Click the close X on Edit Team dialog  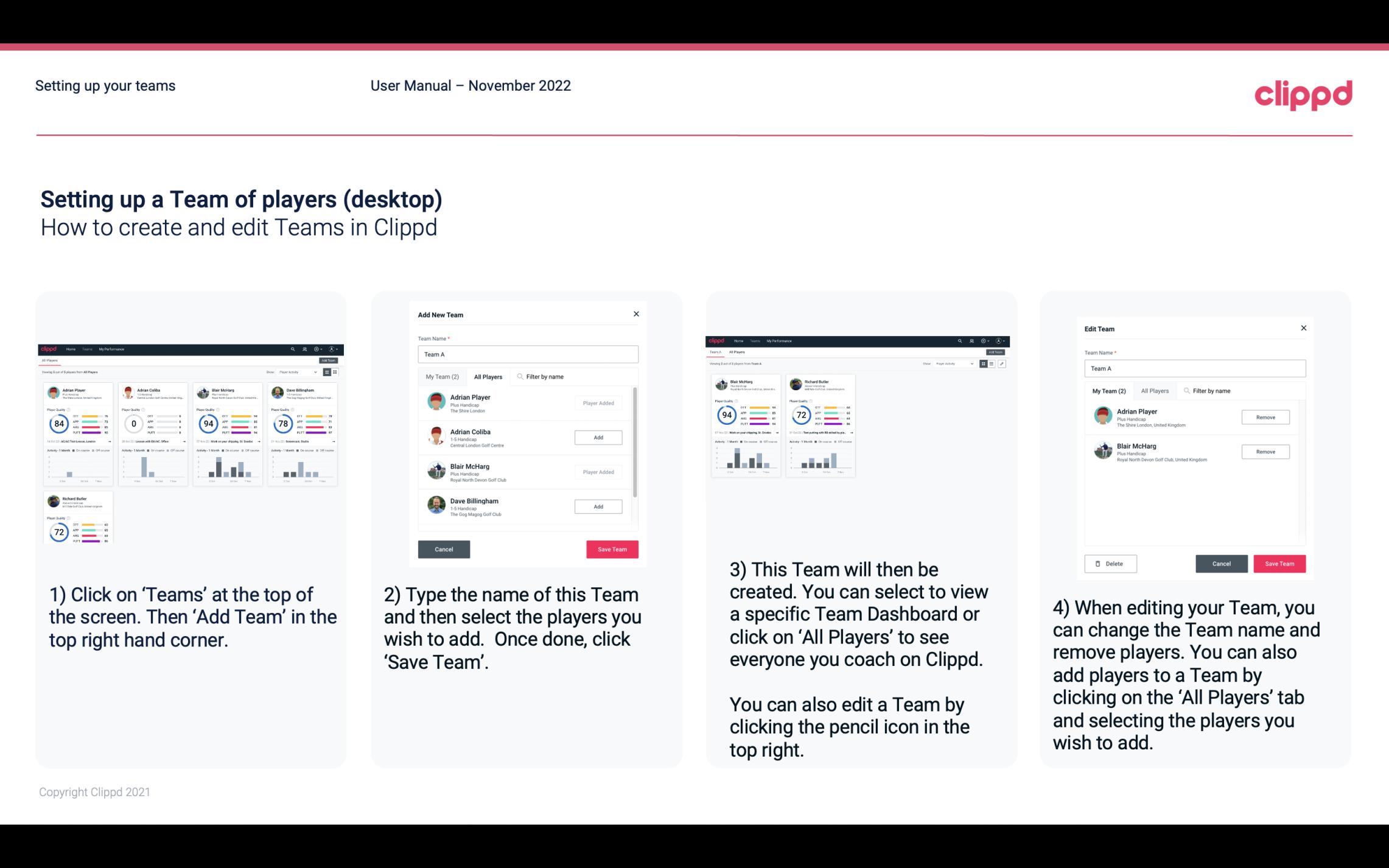coord(1303,329)
